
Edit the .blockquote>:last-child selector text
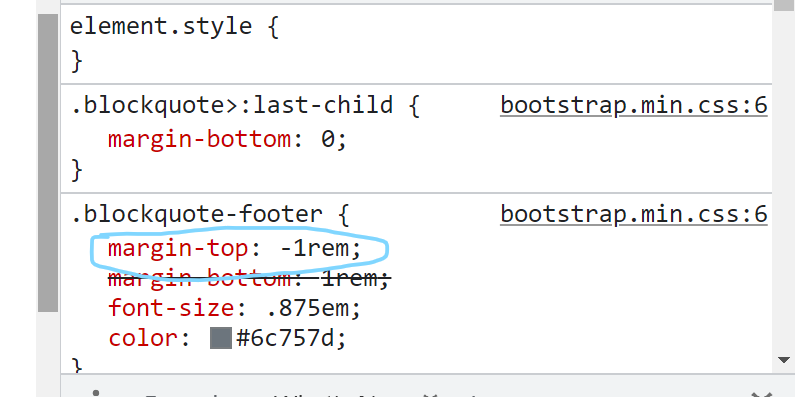point(231,105)
